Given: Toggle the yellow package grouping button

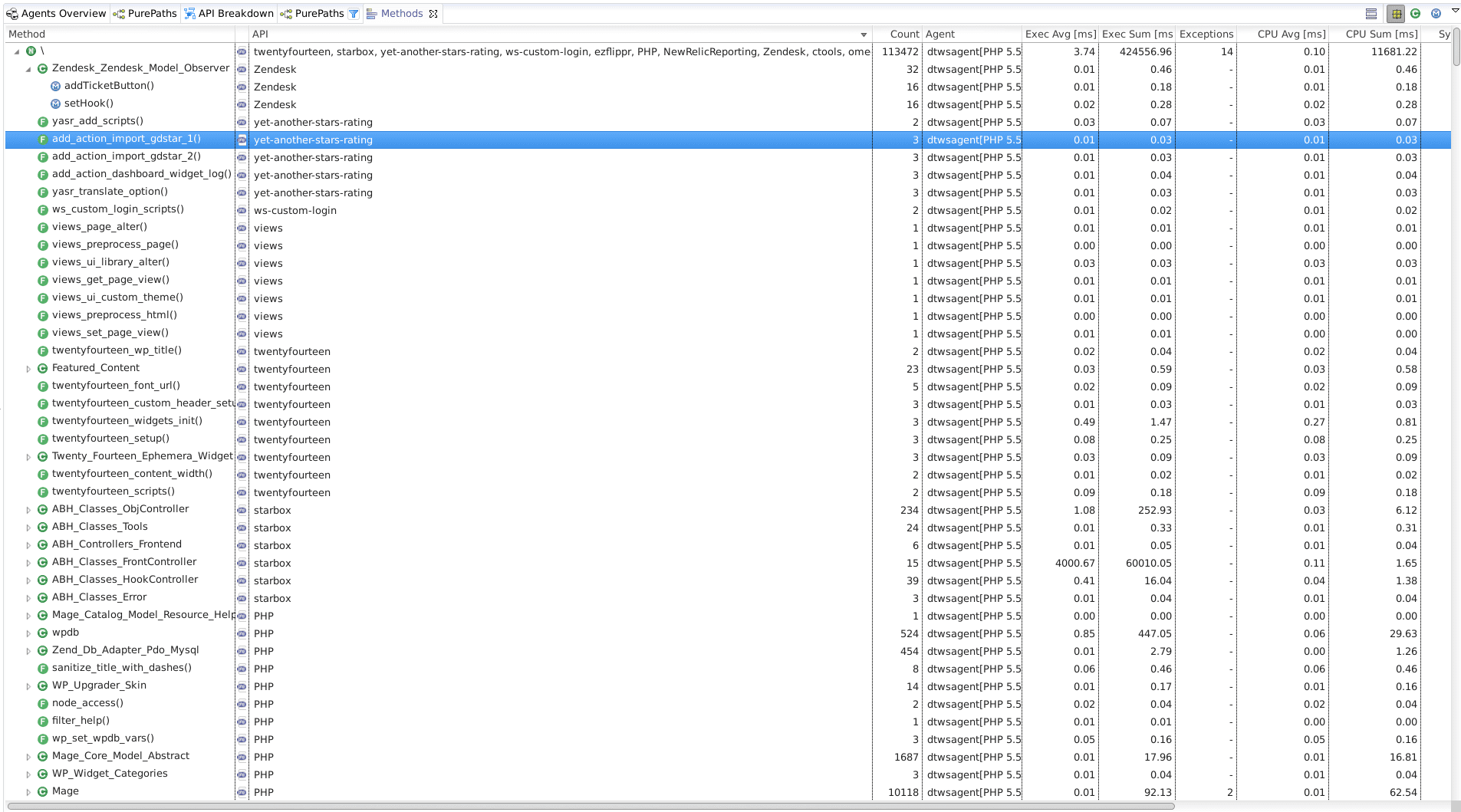Looking at the screenshot, I should tap(1396, 14).
